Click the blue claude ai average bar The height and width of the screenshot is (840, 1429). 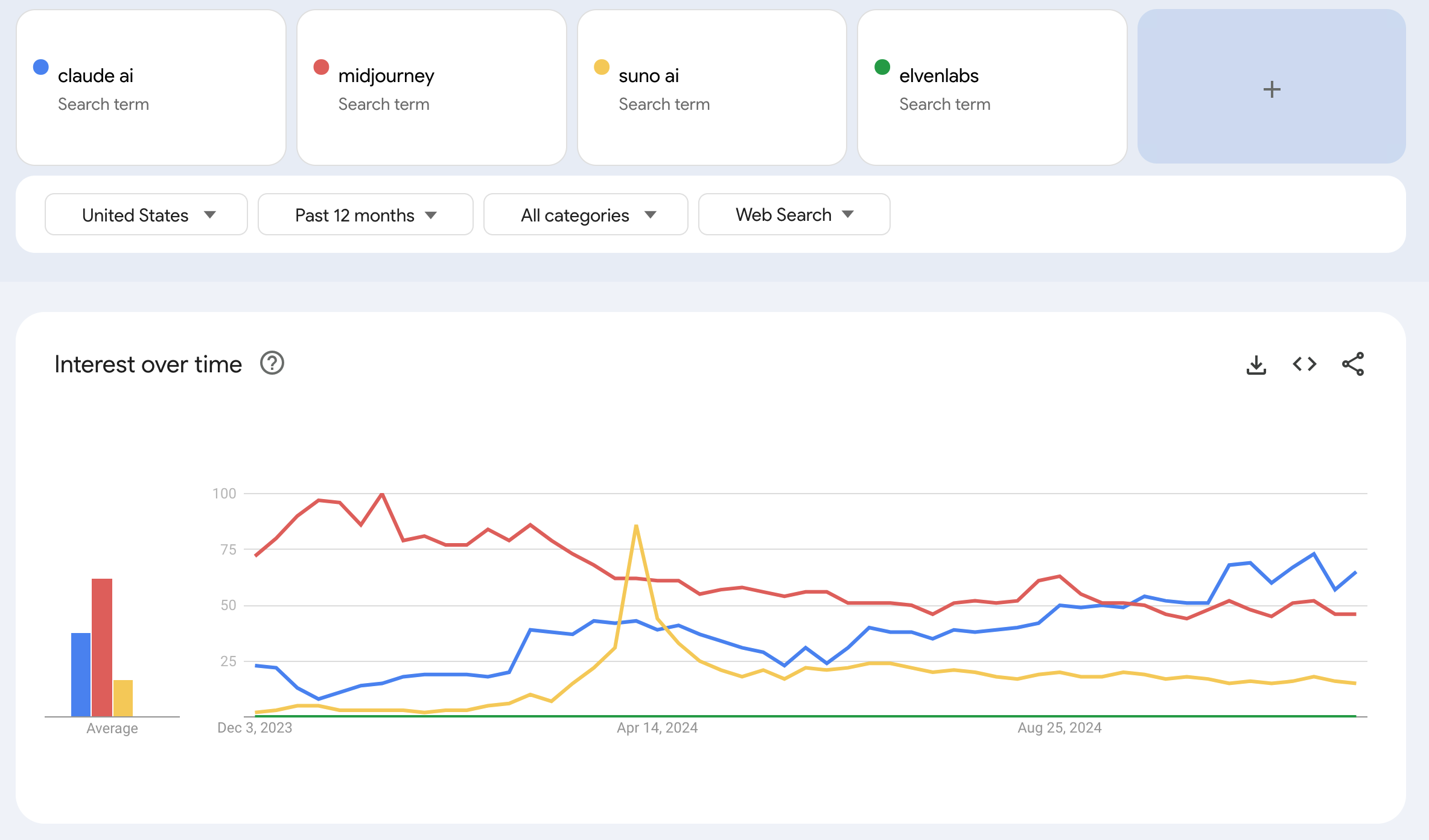click(x=81, y=675)
